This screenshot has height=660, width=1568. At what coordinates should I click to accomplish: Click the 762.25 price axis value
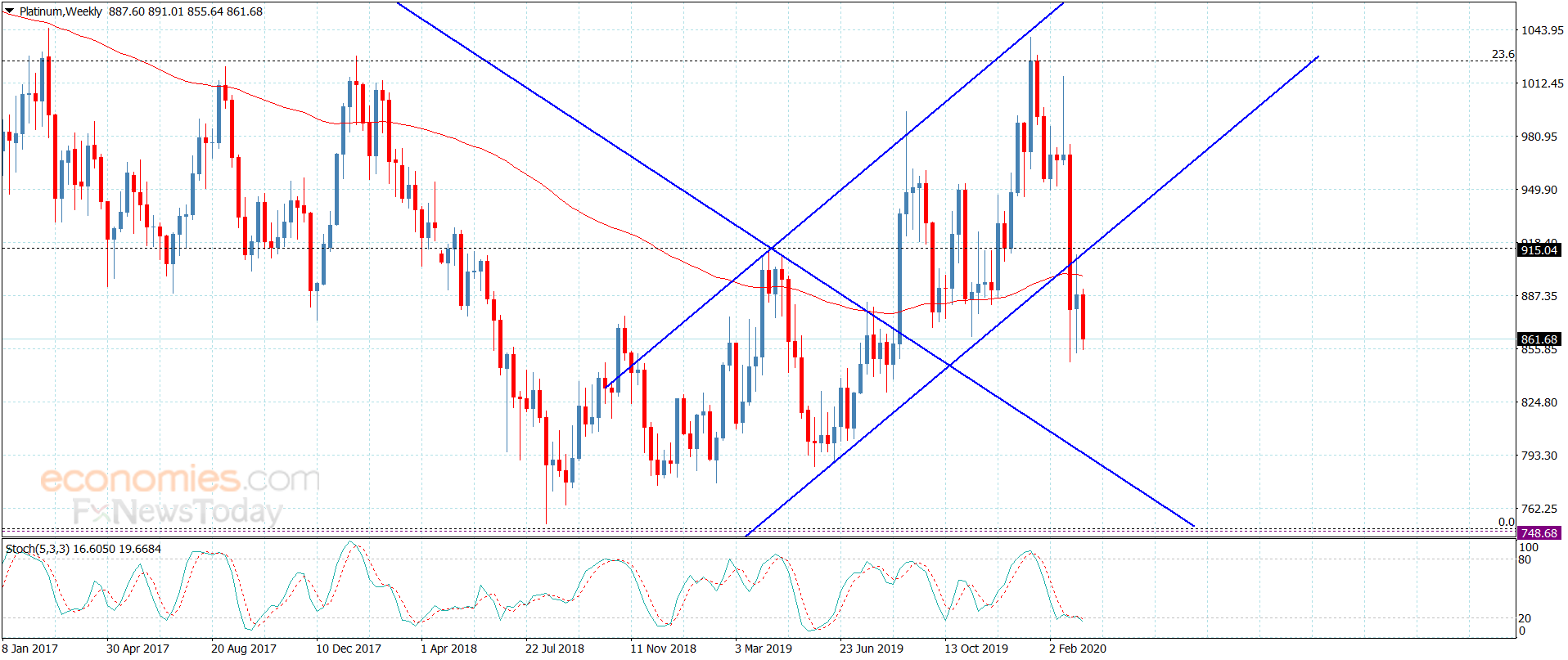pyautogui.click(x=1539, y=509)
